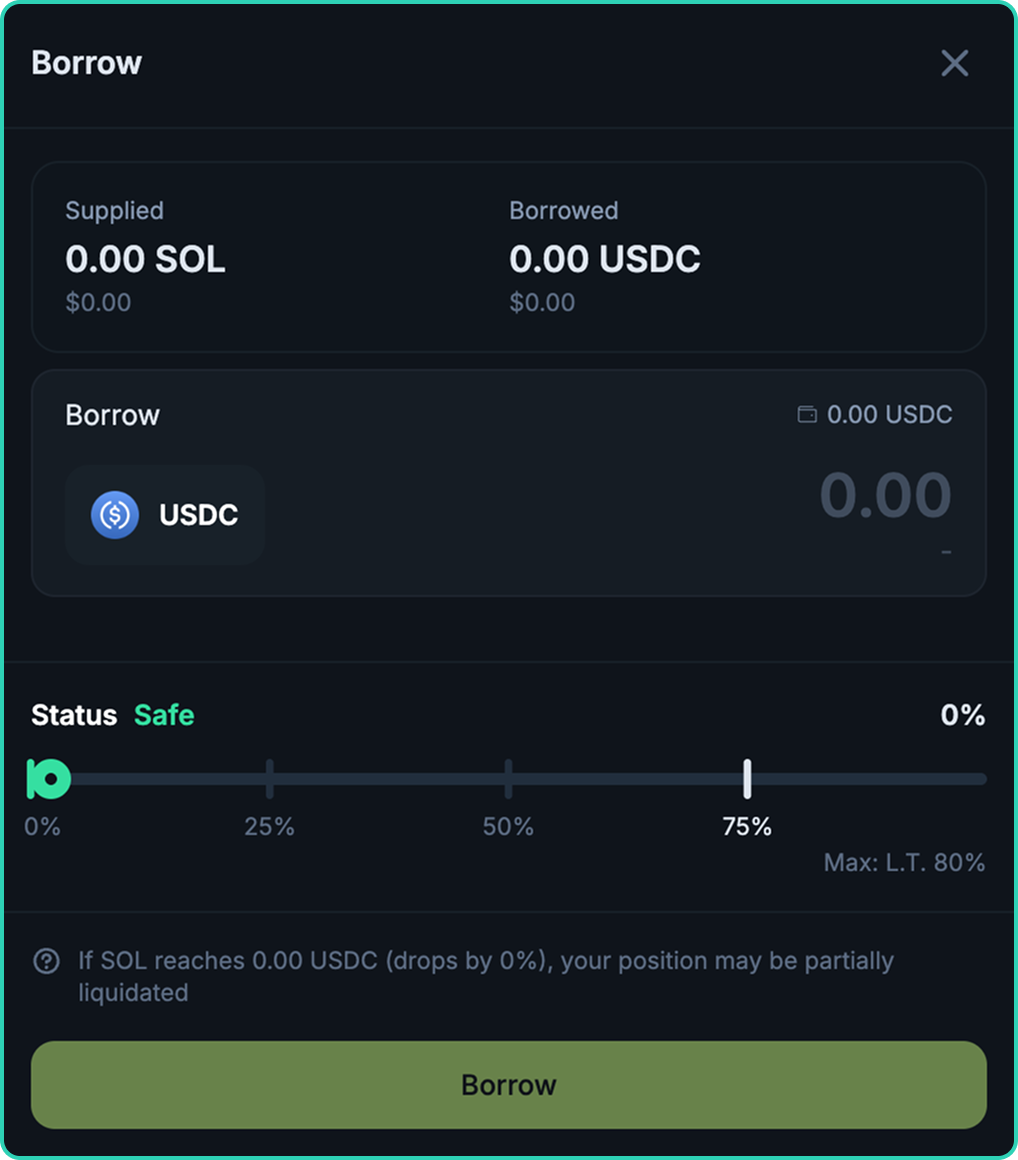Click the Borrowed 0.00 USDC amount
The image size is (1018, 1160).
(x=604, y=259)
